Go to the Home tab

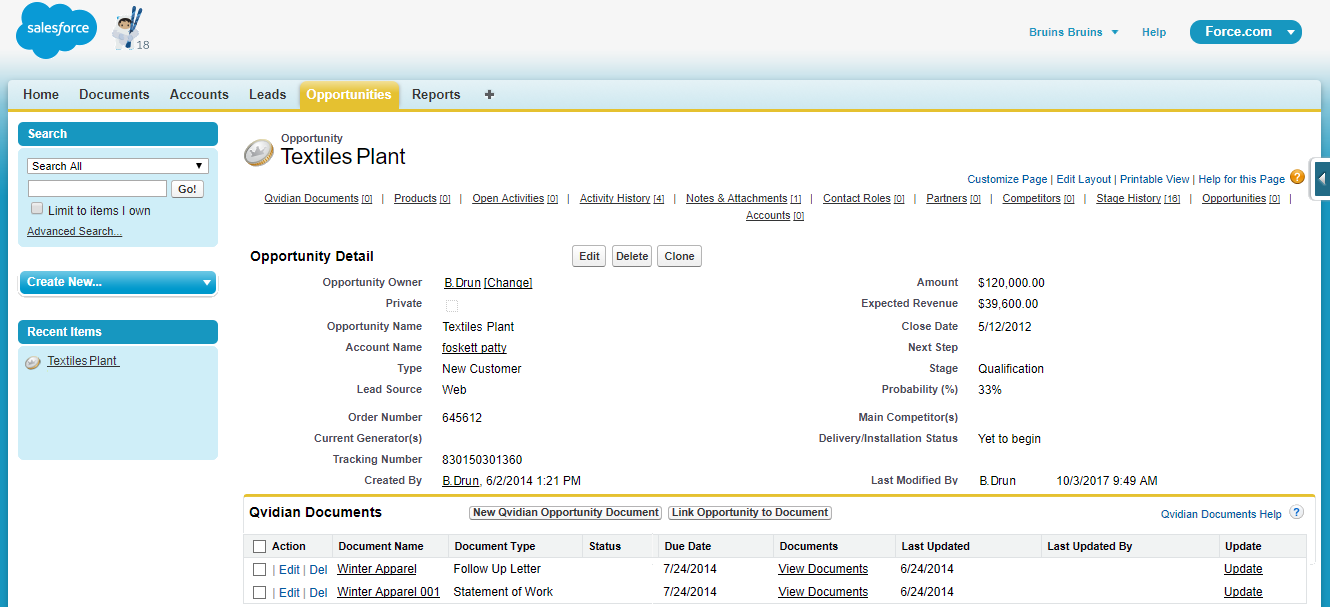[x=41, y=95]
